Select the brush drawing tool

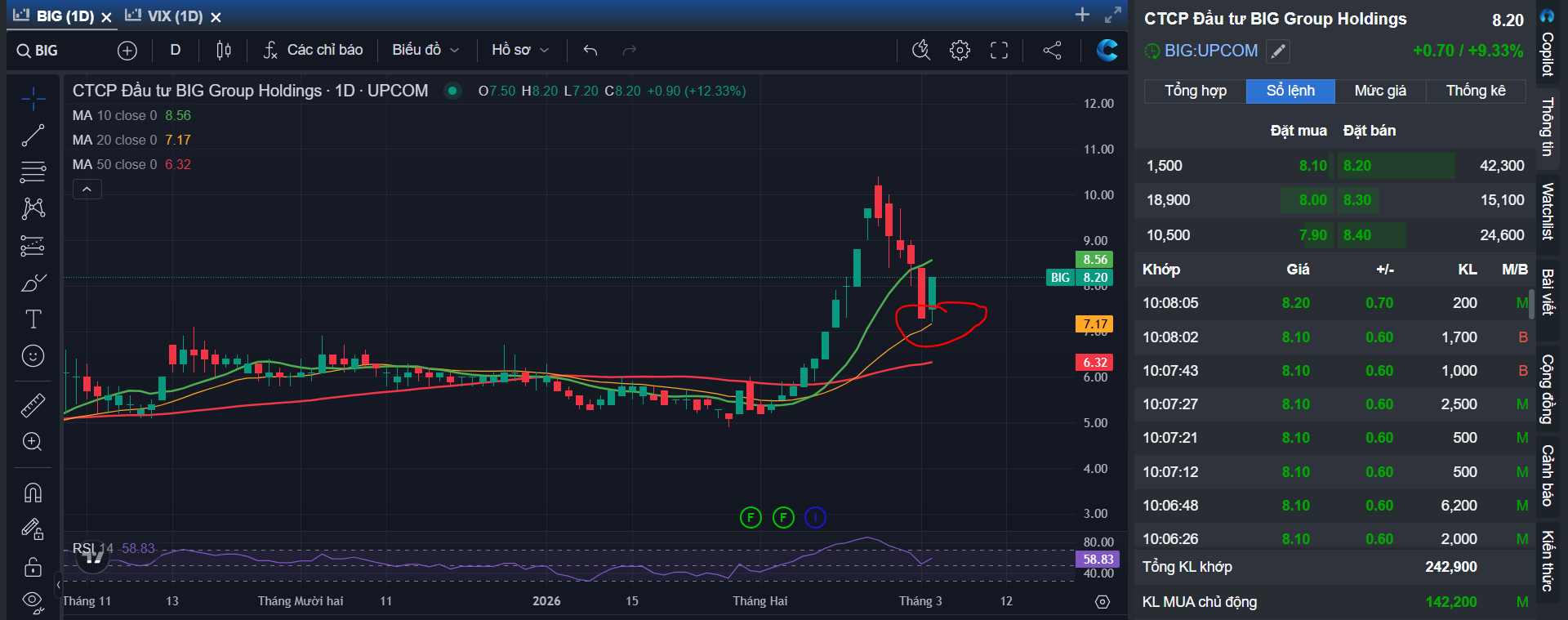click(33, 283)
